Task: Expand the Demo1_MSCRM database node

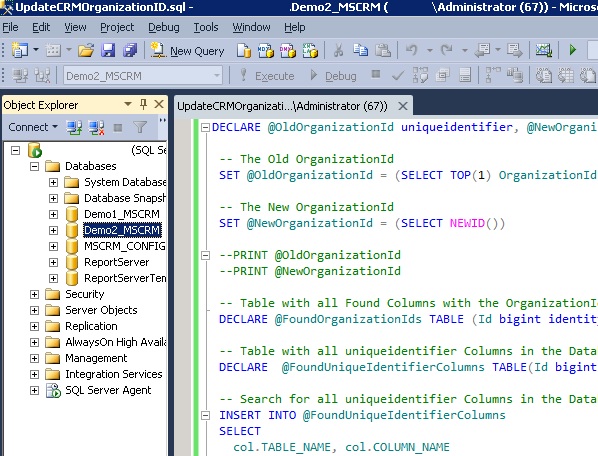Action: 53,214
